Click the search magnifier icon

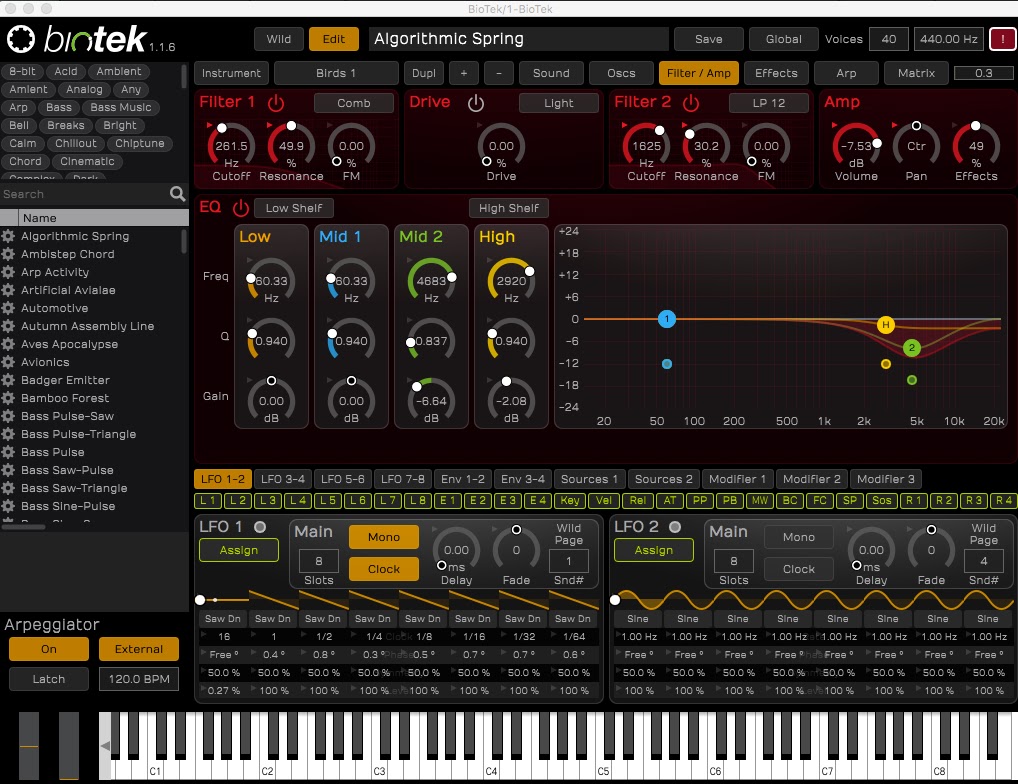(177, 193)
